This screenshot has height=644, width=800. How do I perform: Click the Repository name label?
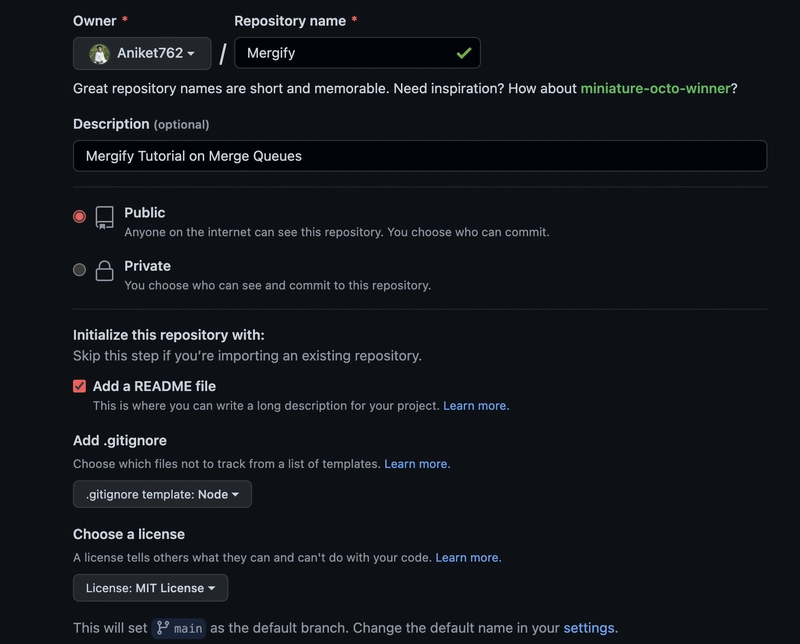(290, 21)
